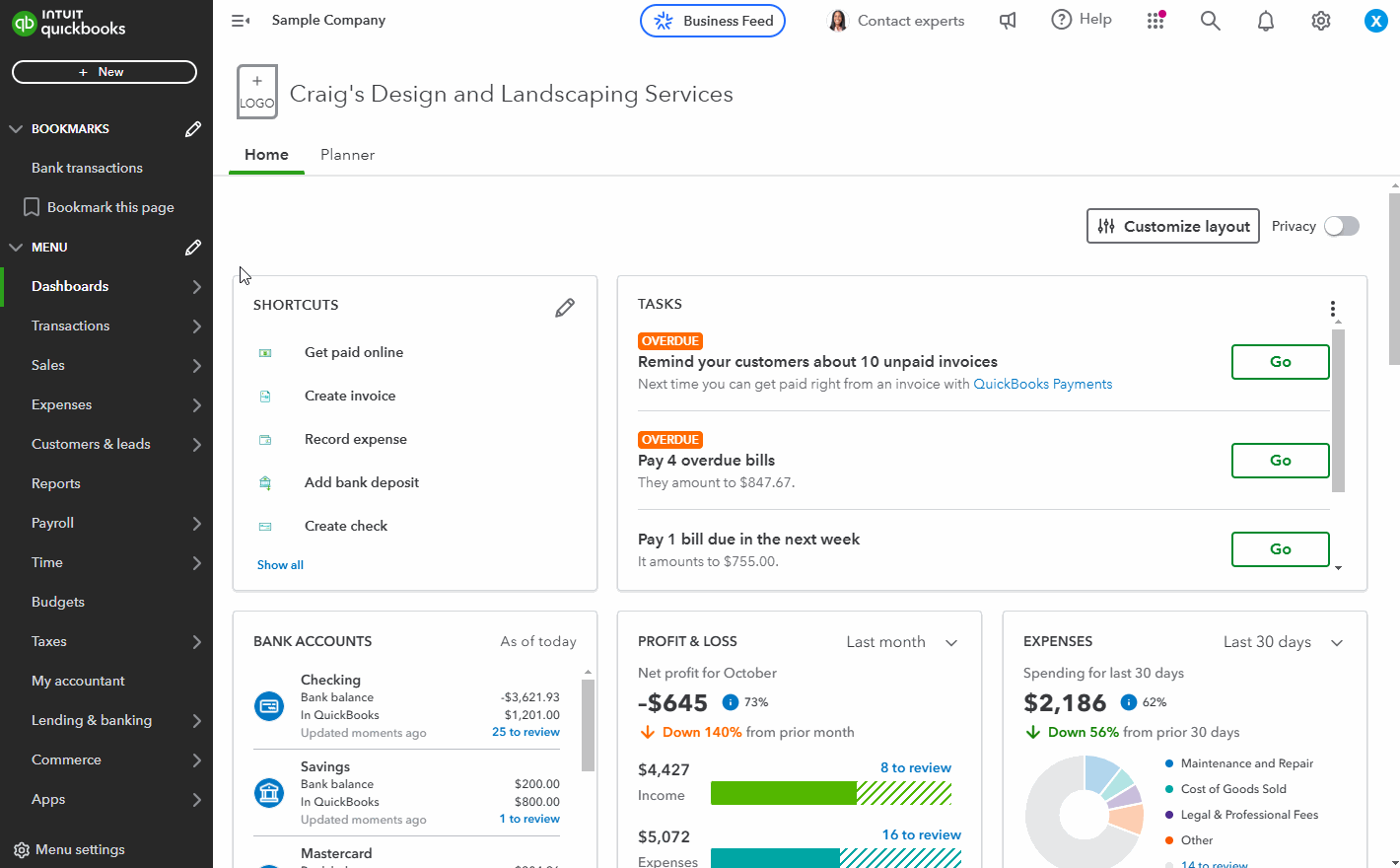Click the Income 8 to review link
1400x868 pixels.
tap(916, 767)
